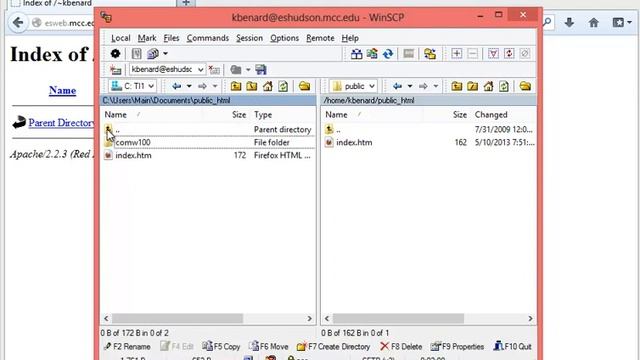Click the Unselect Files minus icon
This screenshot has width=640, height=360.
point(473,53)
